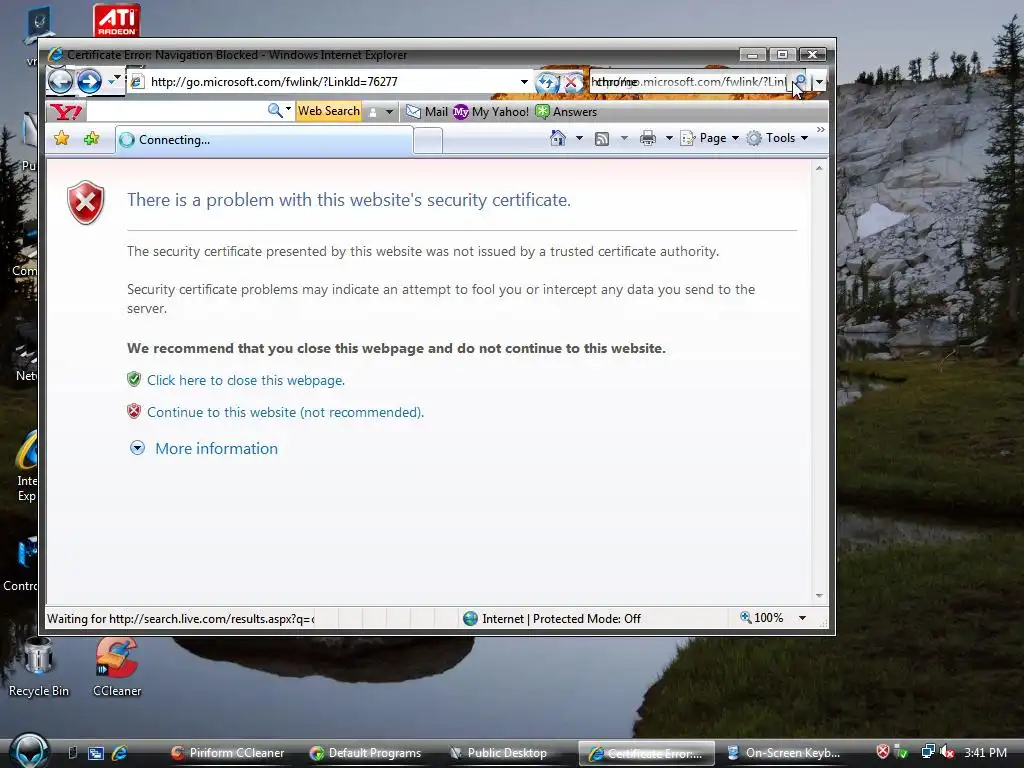Click the Yahoo toolbar search field

tap(176, 112)
